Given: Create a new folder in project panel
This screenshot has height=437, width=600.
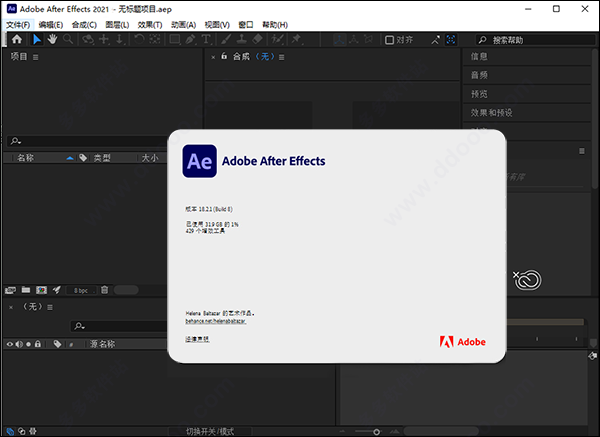Looking at the screenshot, I should (x=26, y=290).
